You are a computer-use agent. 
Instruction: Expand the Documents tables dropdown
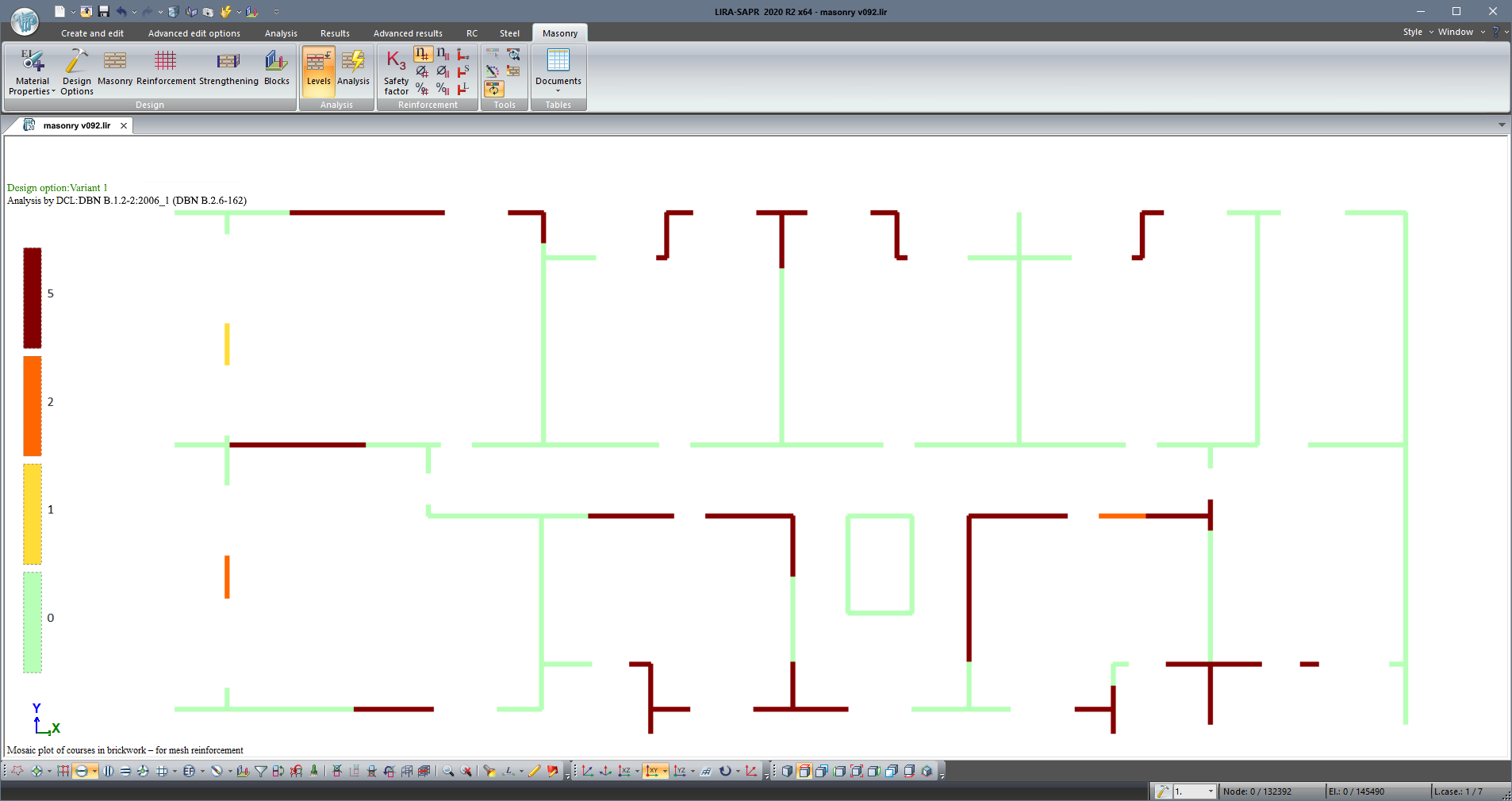click(558, 71)
